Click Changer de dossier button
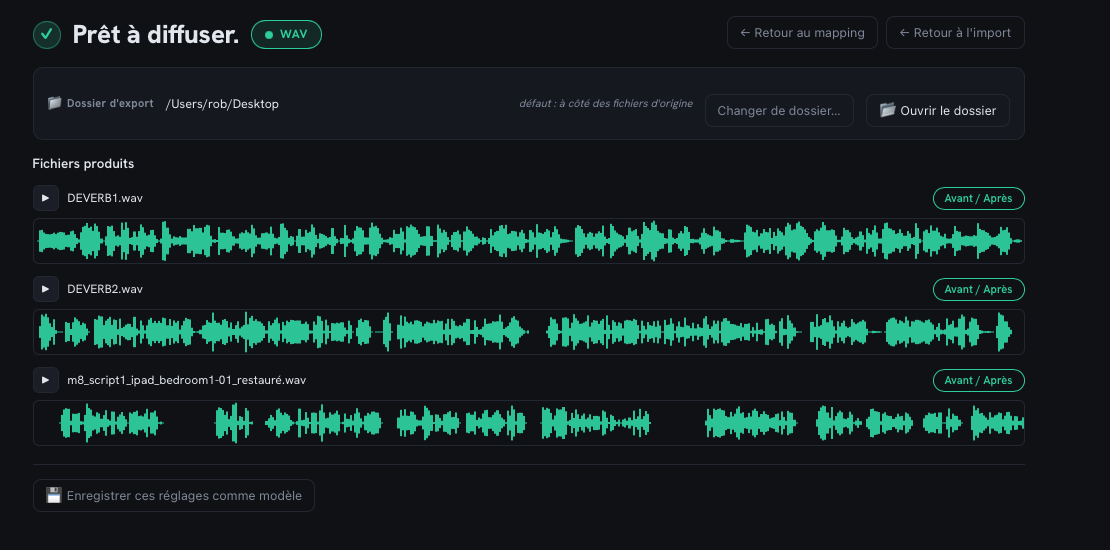Image resolution: width=1110 pixels, height=550 pixels. tap(779, 110)
